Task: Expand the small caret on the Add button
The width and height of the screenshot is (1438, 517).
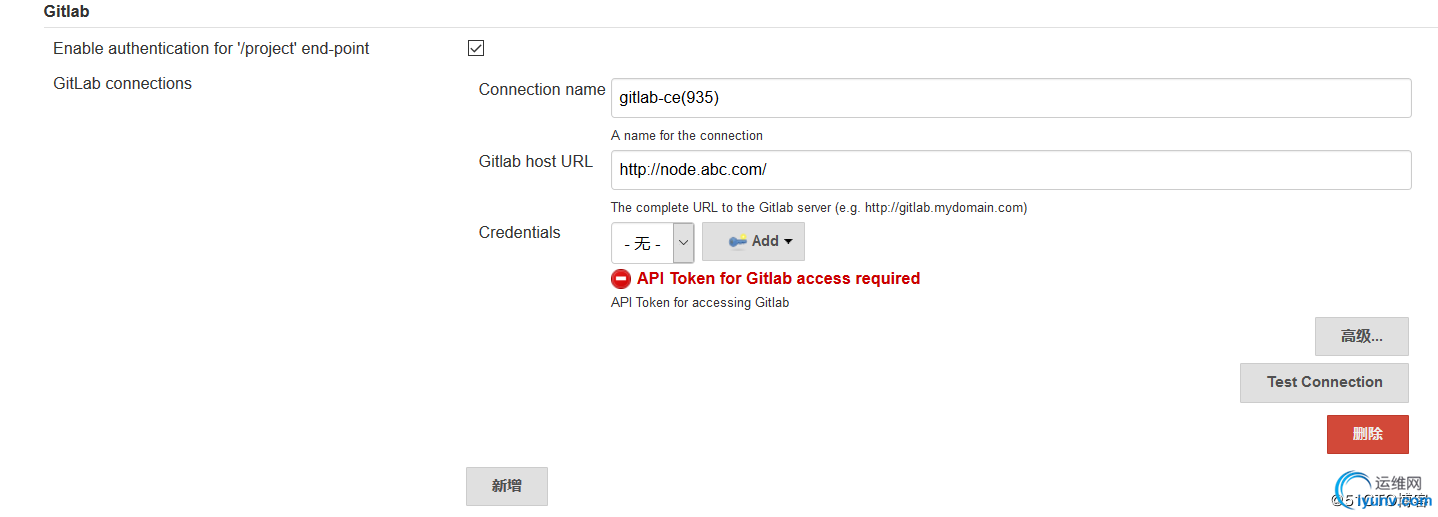Action: pyautogui.click(x=788, y=242)
